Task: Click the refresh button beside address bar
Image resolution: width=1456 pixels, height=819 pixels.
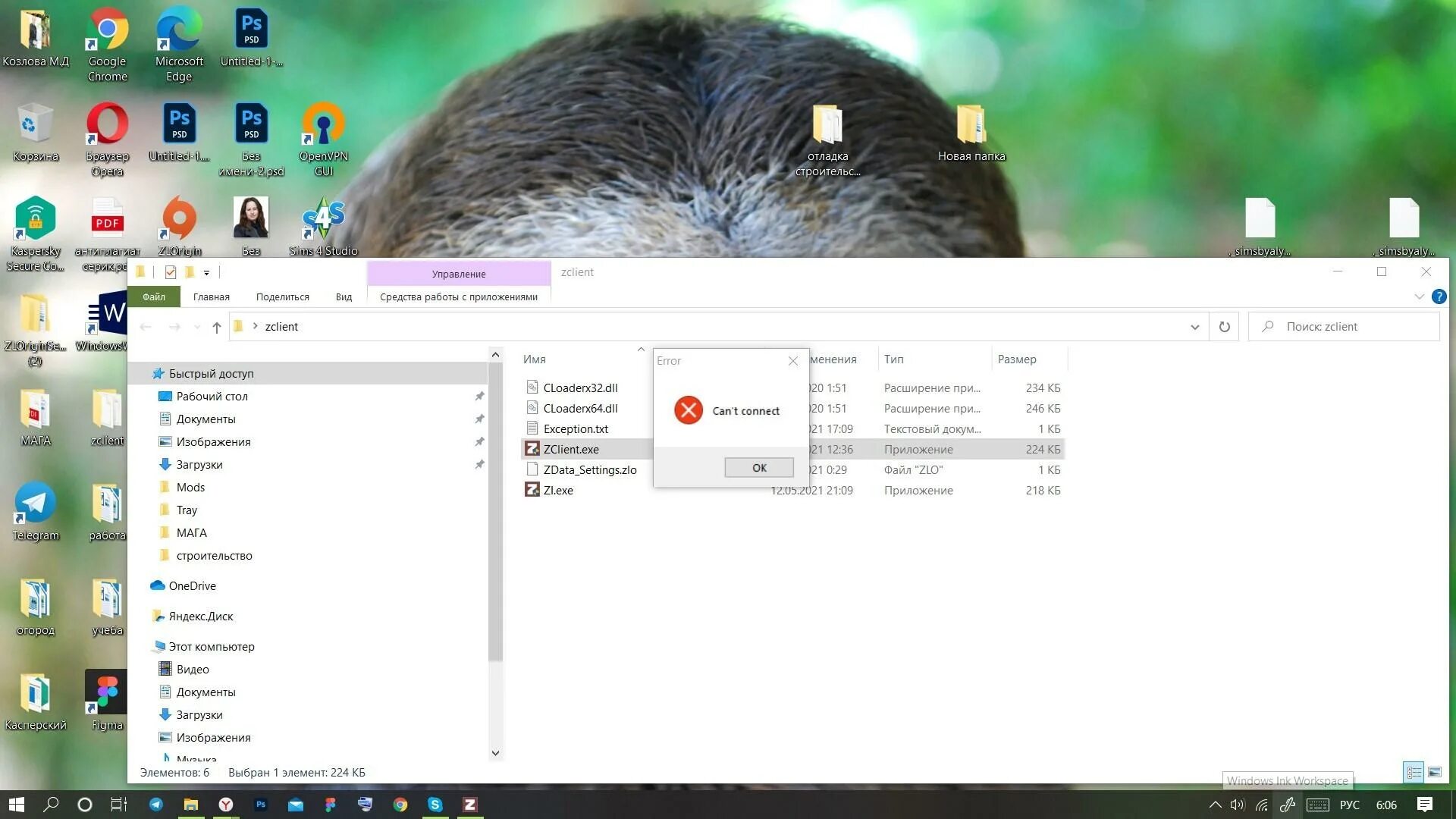Action: click(1224, 327)
